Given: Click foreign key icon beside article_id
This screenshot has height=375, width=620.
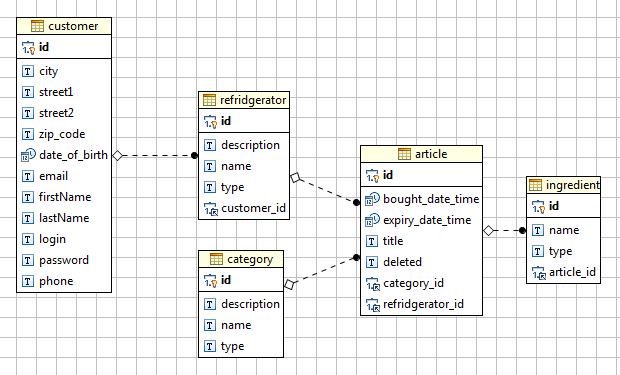Looking at the screenshot, I should [x=539, y=272].
